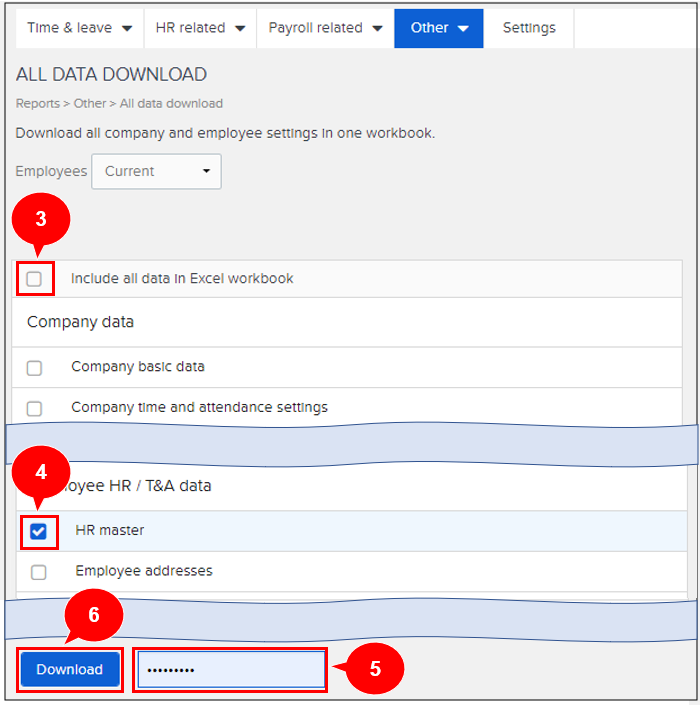Click the All data download breadcrumb
This screenshot has width=700, height=705.
pos(171,104)
